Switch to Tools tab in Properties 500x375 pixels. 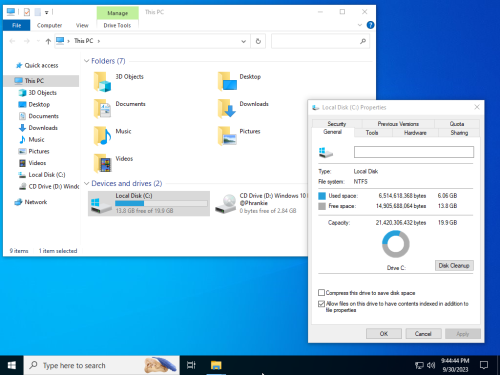[x=372, y=133]
